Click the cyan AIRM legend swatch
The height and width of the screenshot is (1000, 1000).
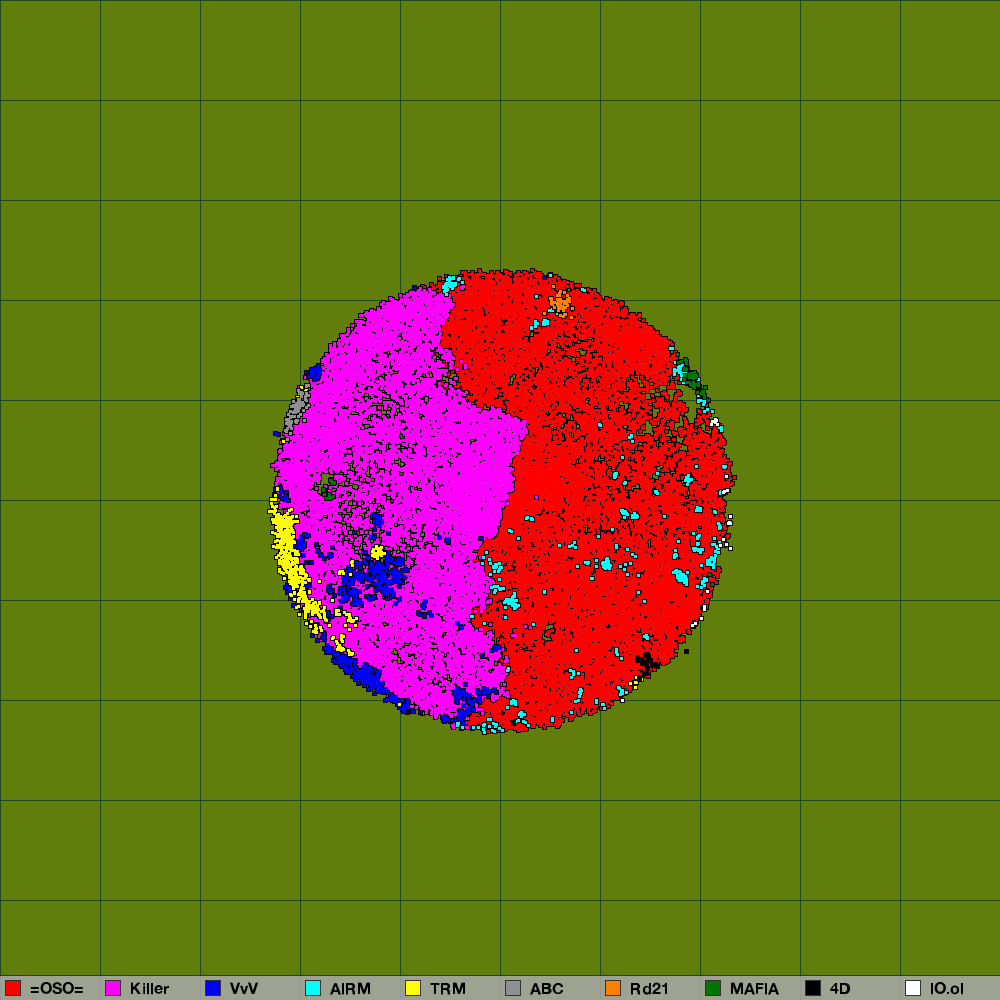point(313,988)
